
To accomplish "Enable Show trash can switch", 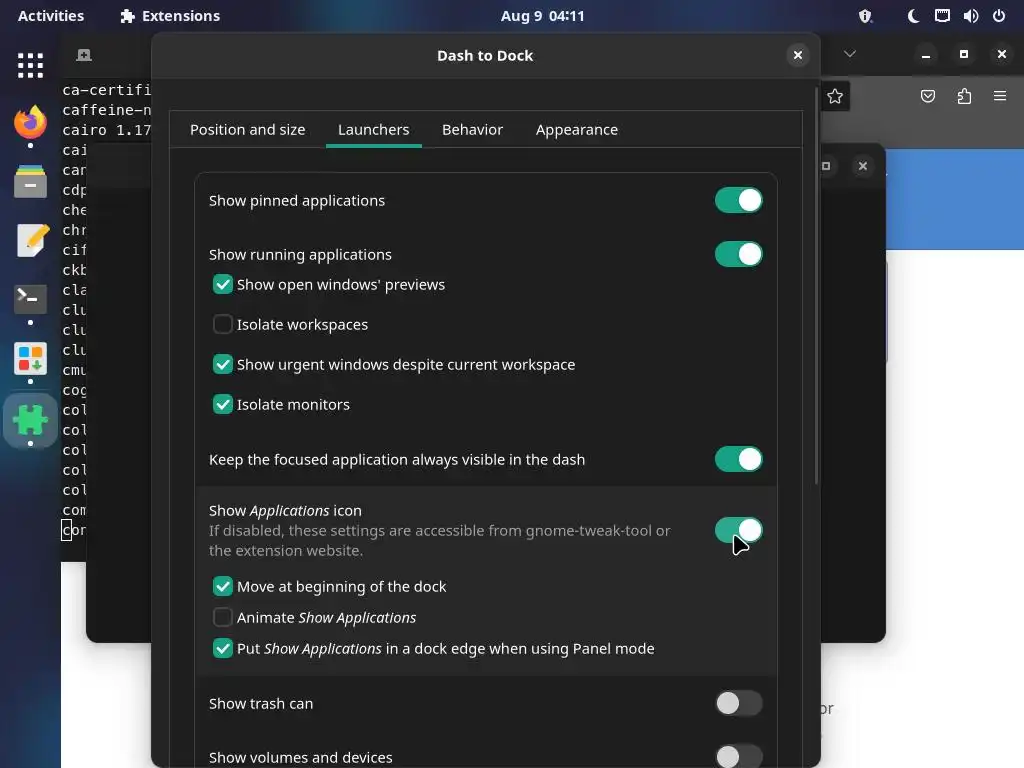I will (739, 703).
